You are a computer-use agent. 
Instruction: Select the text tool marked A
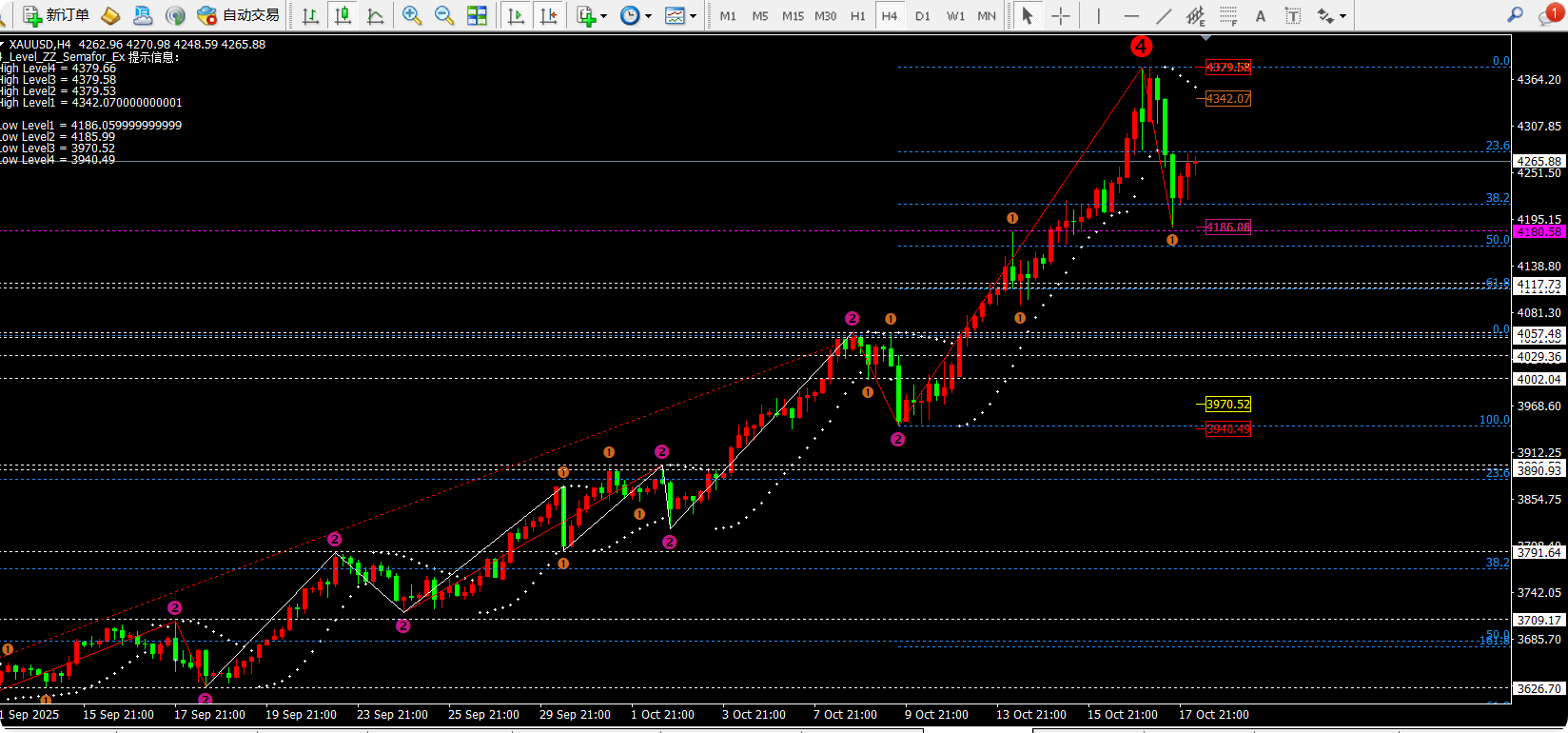coord(1261,15)
